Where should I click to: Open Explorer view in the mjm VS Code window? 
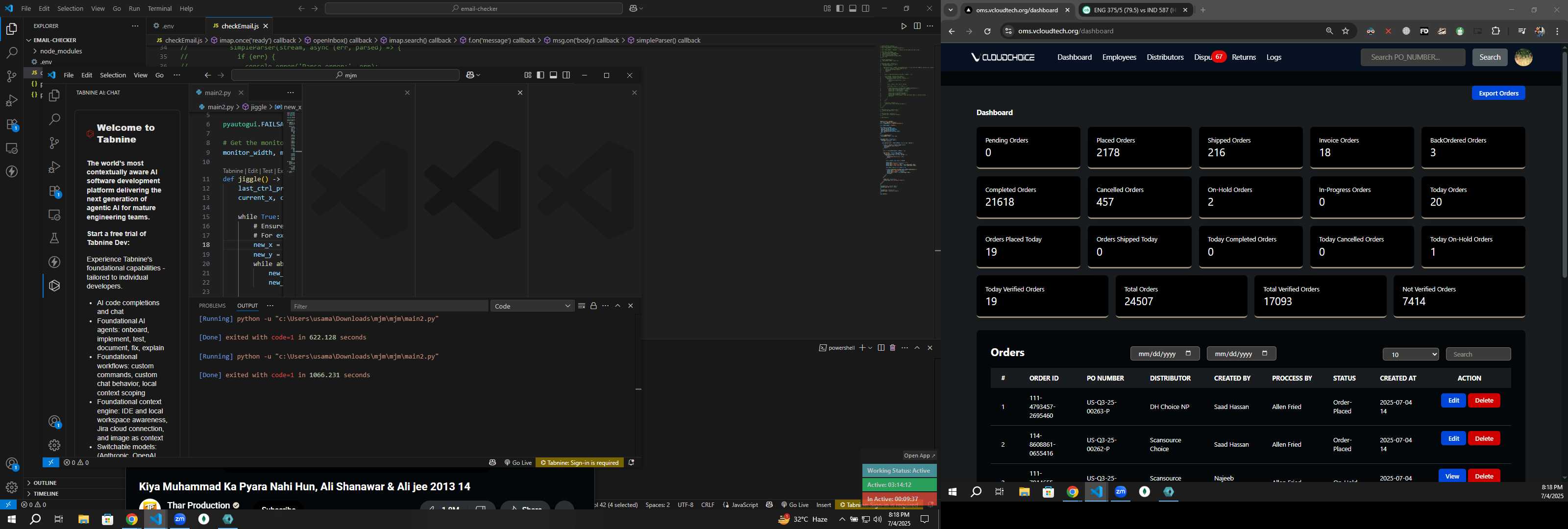click(54, 96)
